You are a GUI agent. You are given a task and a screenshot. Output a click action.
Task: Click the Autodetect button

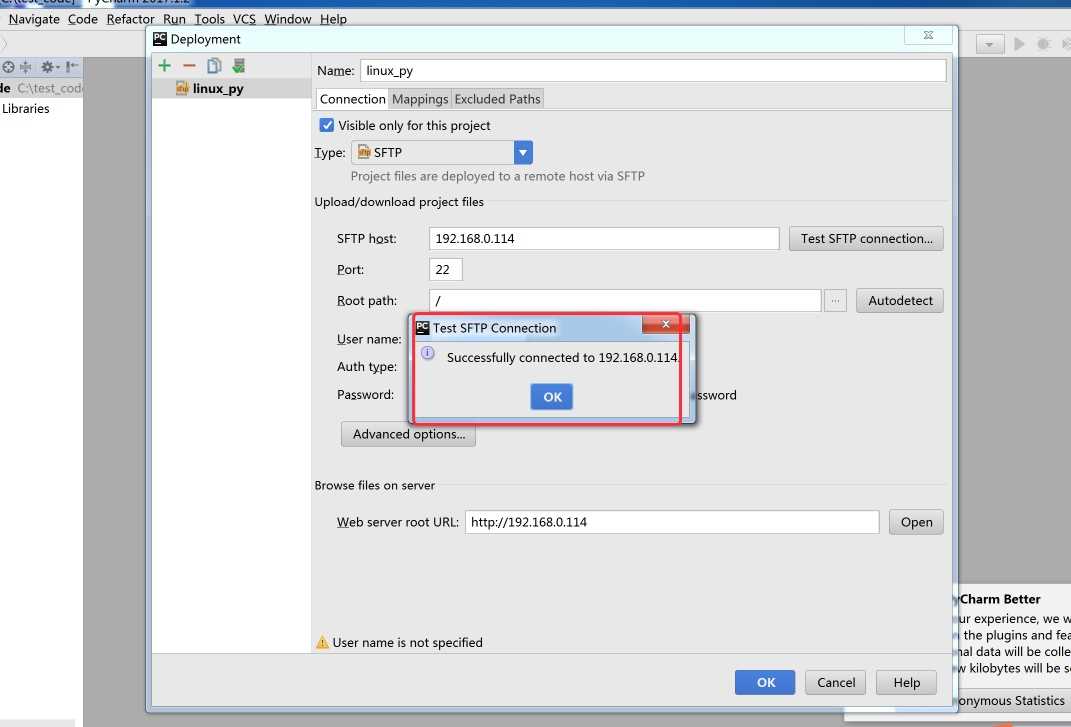[900, 301]
